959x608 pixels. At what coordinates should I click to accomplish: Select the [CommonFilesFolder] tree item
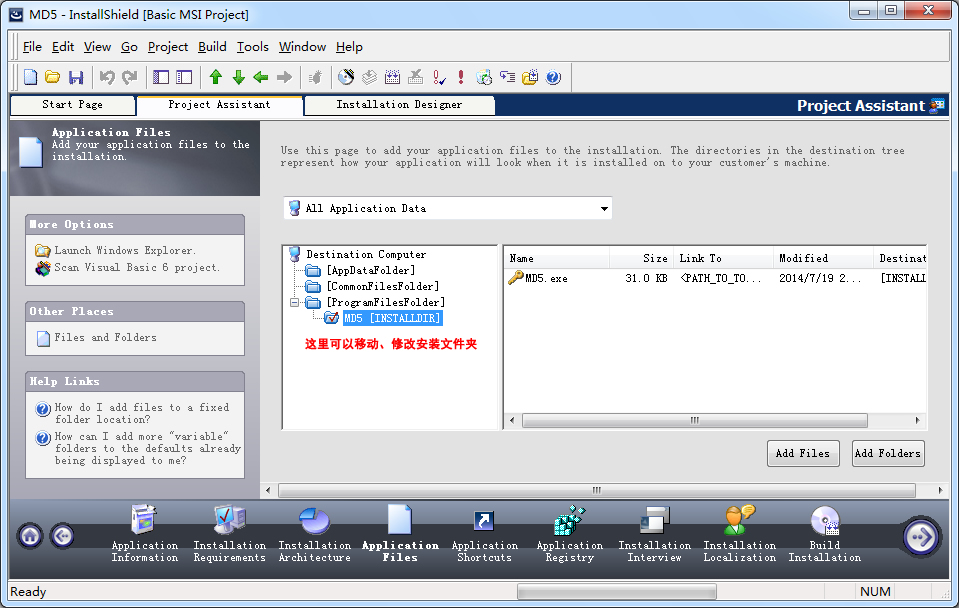pyautogui.click(x=383, y=286)
